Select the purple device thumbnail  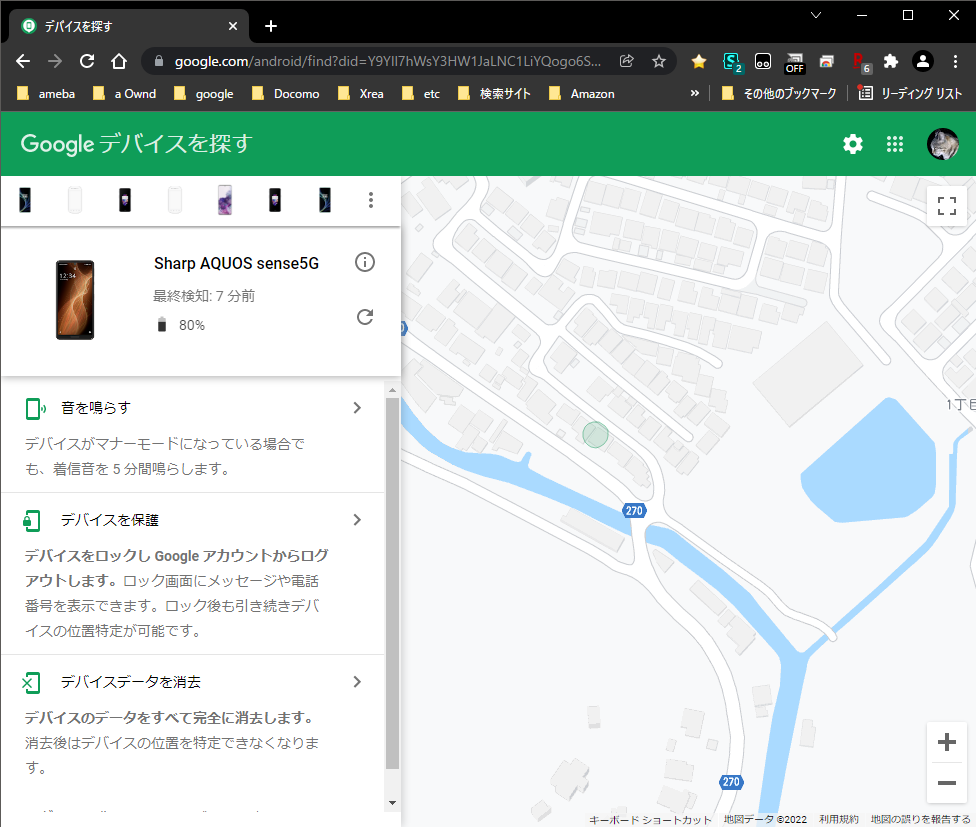coord(225,200)
